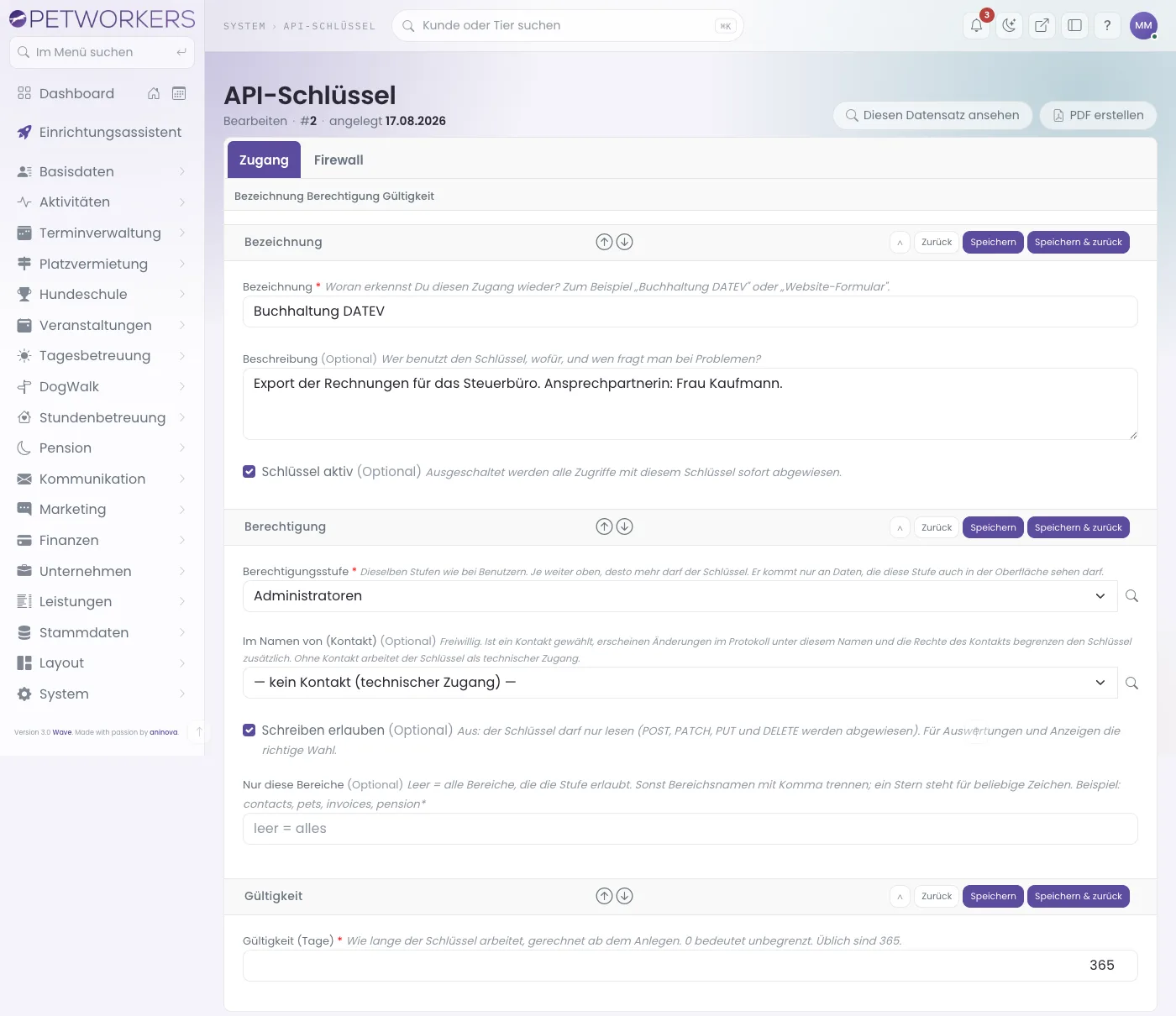Move Berechtigung section up with arrow icon
Viewport: 1176px width, 1016px height.
(x=604, y=526)
